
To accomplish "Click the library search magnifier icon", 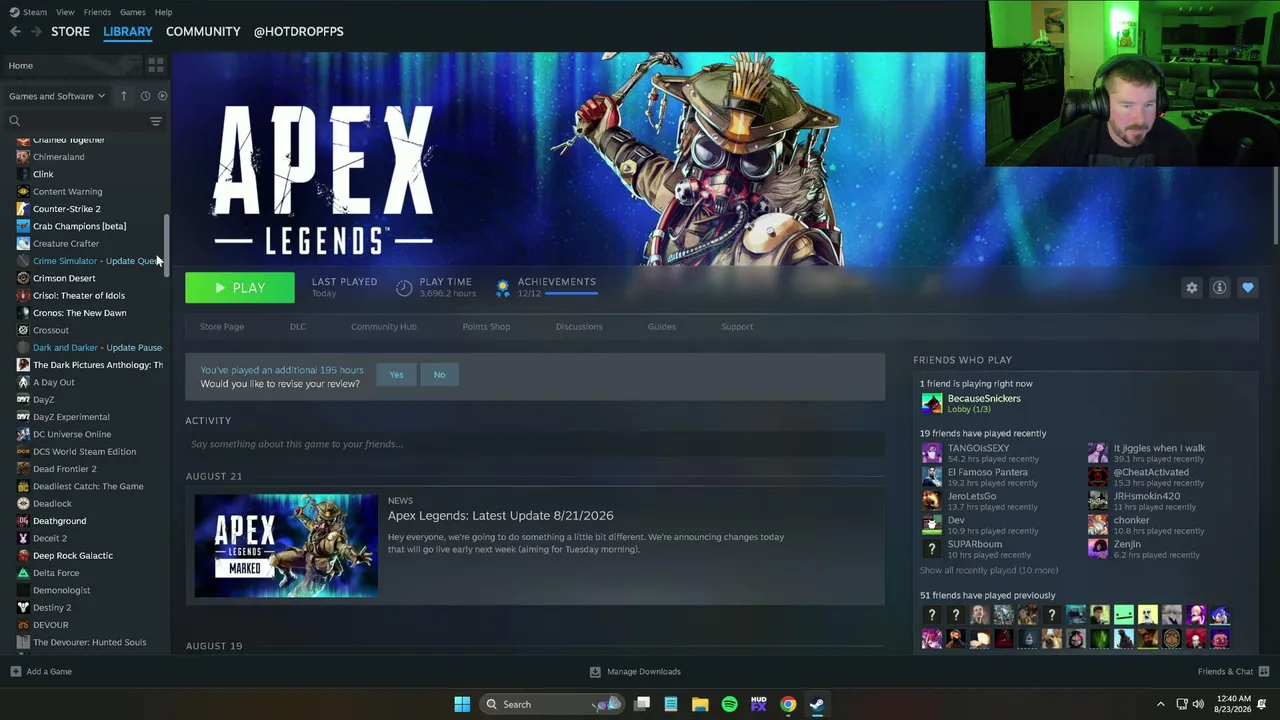I will [x=14, y=121].
